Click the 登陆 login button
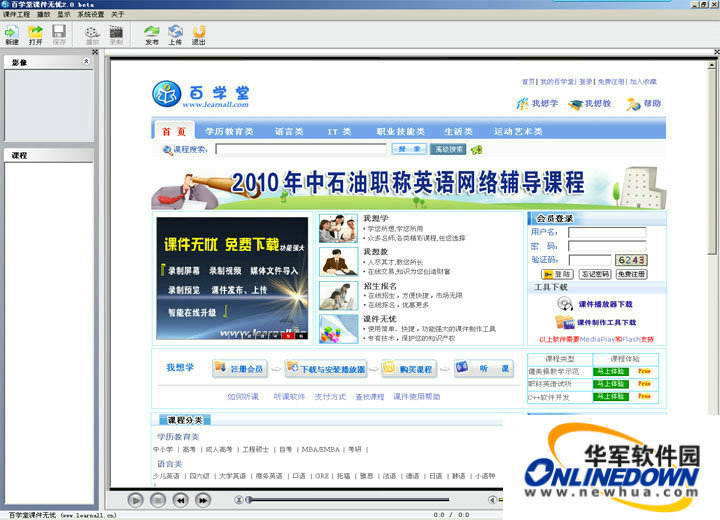The image size is (720, 520). (x=557, y=274)
